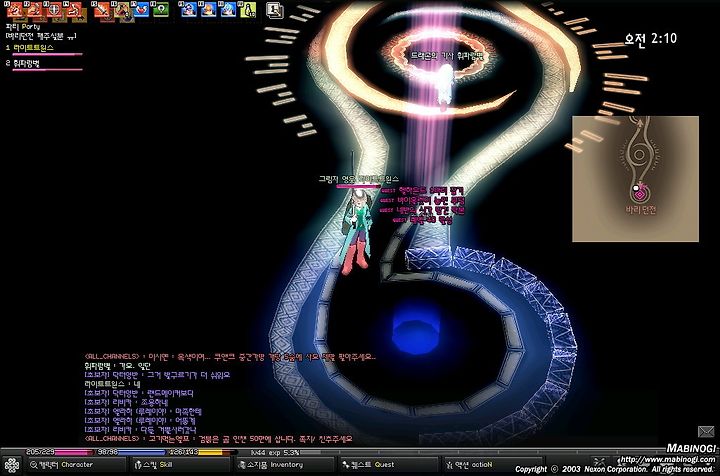Activate the fourth red skill hotkey icon

click(74, 9)
